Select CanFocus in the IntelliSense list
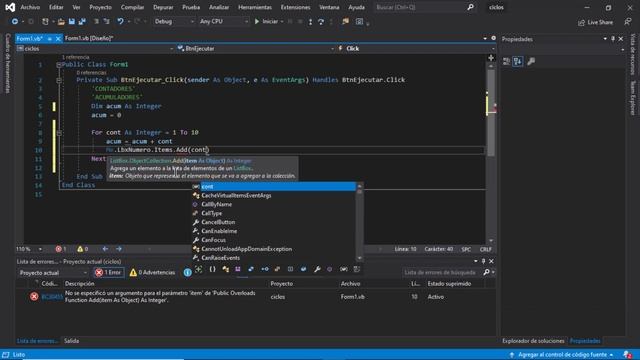 click(x=213, y=240)
